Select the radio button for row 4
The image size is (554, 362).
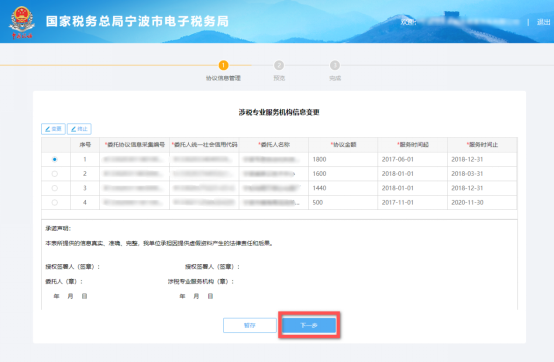tap(54, 202)
